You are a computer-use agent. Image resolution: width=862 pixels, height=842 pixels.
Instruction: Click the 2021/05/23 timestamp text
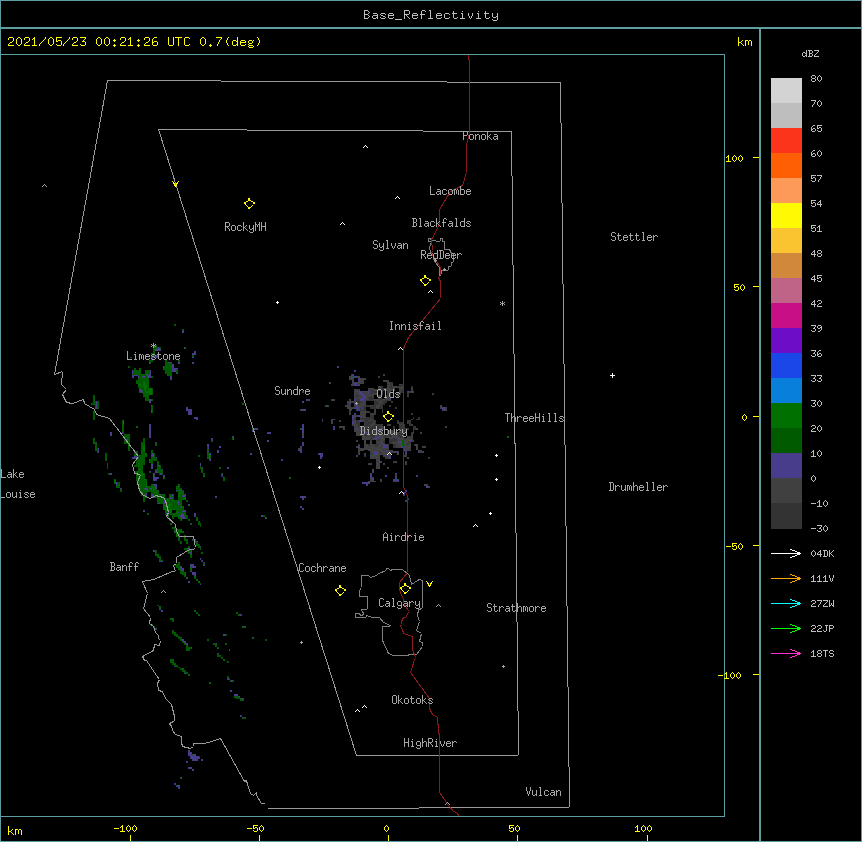click(134, 42)
